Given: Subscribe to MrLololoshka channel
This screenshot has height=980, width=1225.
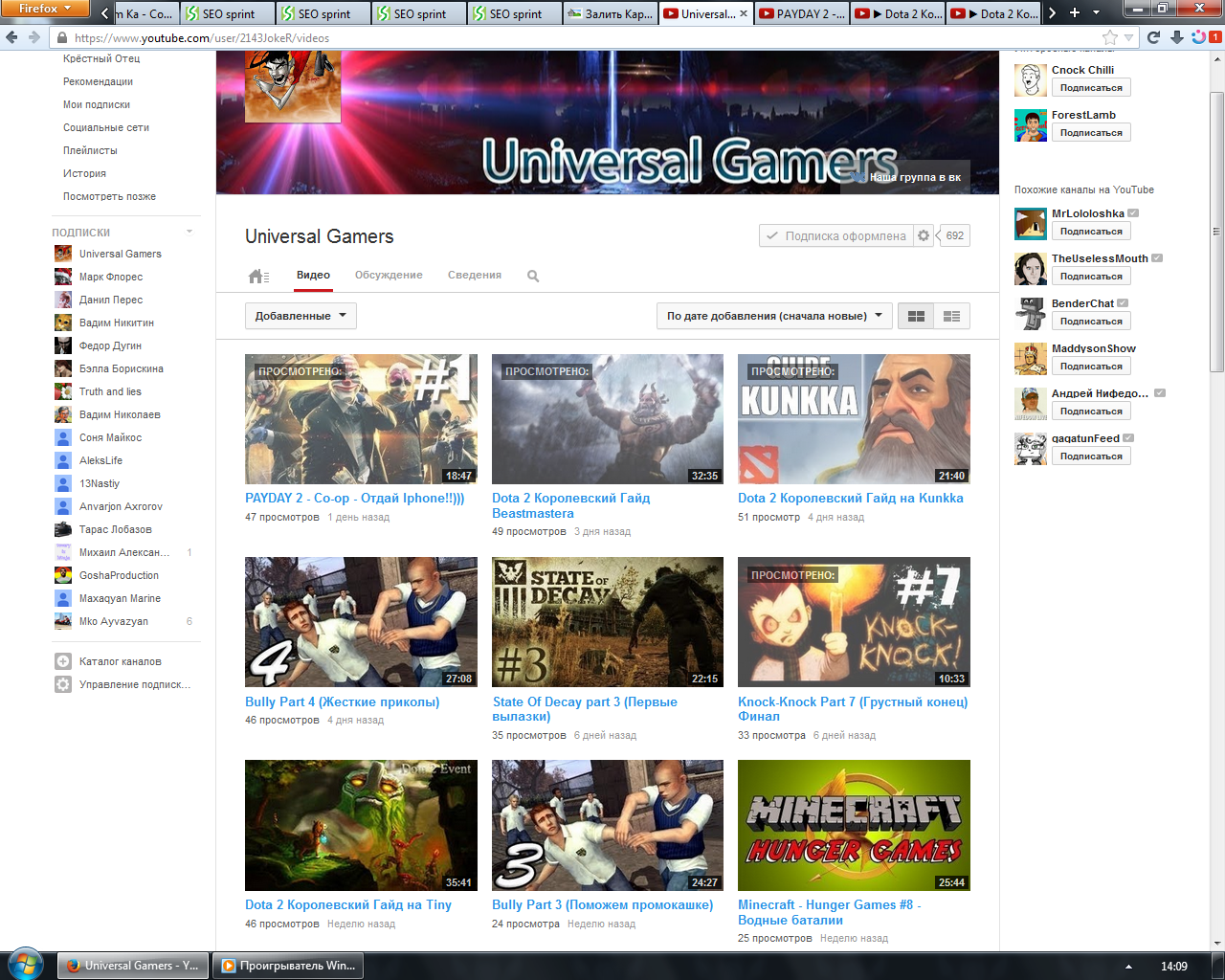Looking at the screenshot, I should click(1091, 231).
